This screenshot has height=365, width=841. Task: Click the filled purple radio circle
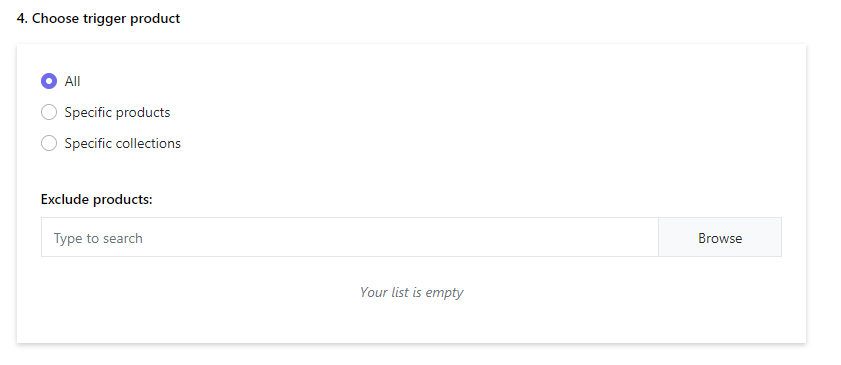point(49,81)
